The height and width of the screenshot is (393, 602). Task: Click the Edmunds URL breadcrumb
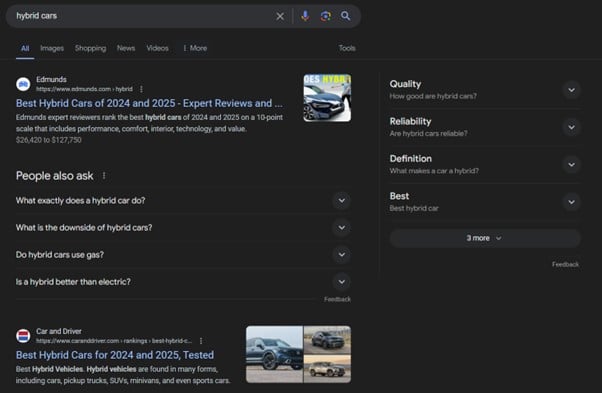[x=84, y=89]
